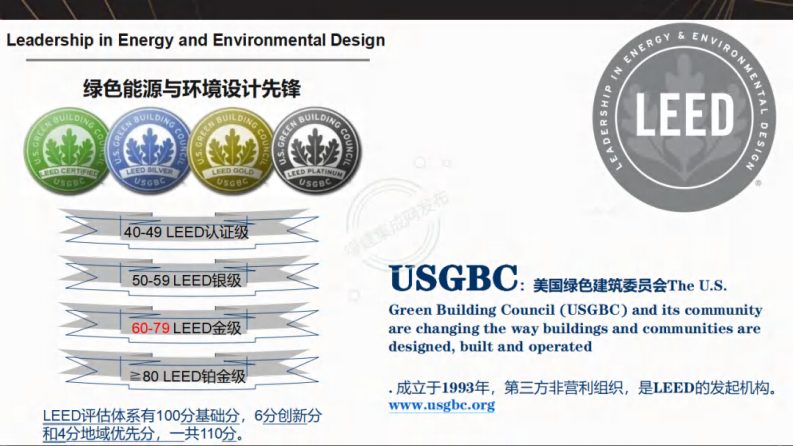Image resolution: width=793 pixels, height=446 pixels.
Task: Click the line beginning Green Building Council (USGBC)
Action: pyautogui.click(x=576, y=310)
